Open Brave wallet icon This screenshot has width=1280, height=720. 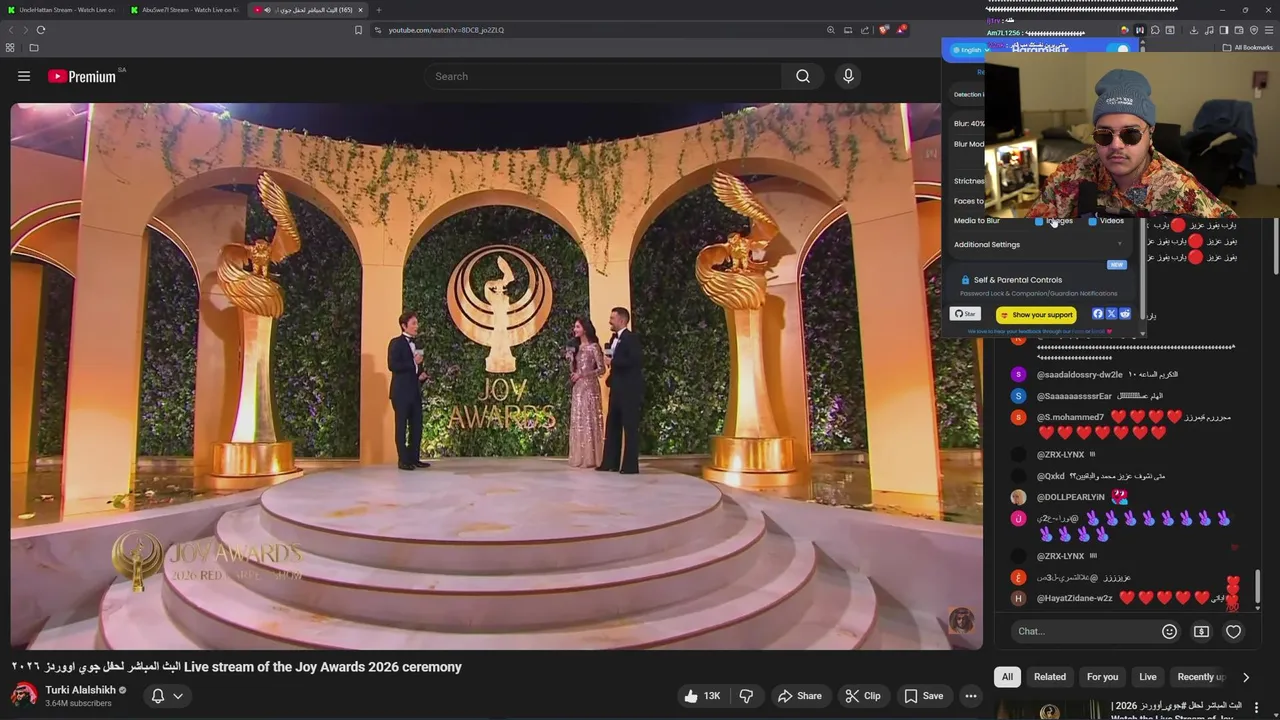click(x=1239, y=30)
